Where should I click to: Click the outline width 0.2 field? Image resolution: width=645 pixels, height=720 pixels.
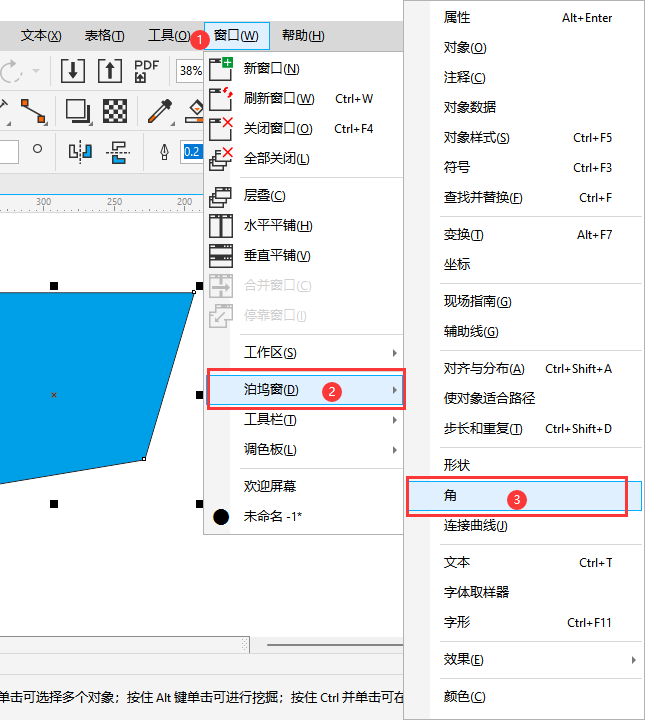[x=192, y=152]
